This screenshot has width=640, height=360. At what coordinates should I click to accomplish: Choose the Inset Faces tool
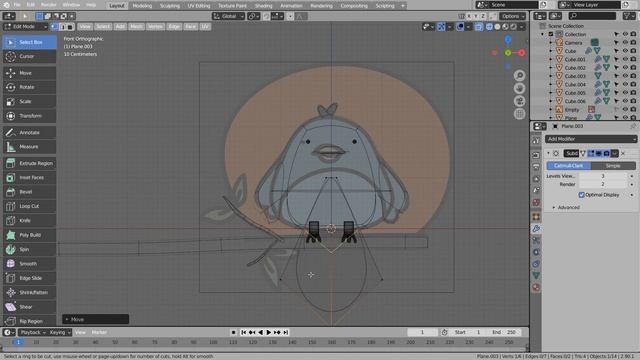[29, 178]
